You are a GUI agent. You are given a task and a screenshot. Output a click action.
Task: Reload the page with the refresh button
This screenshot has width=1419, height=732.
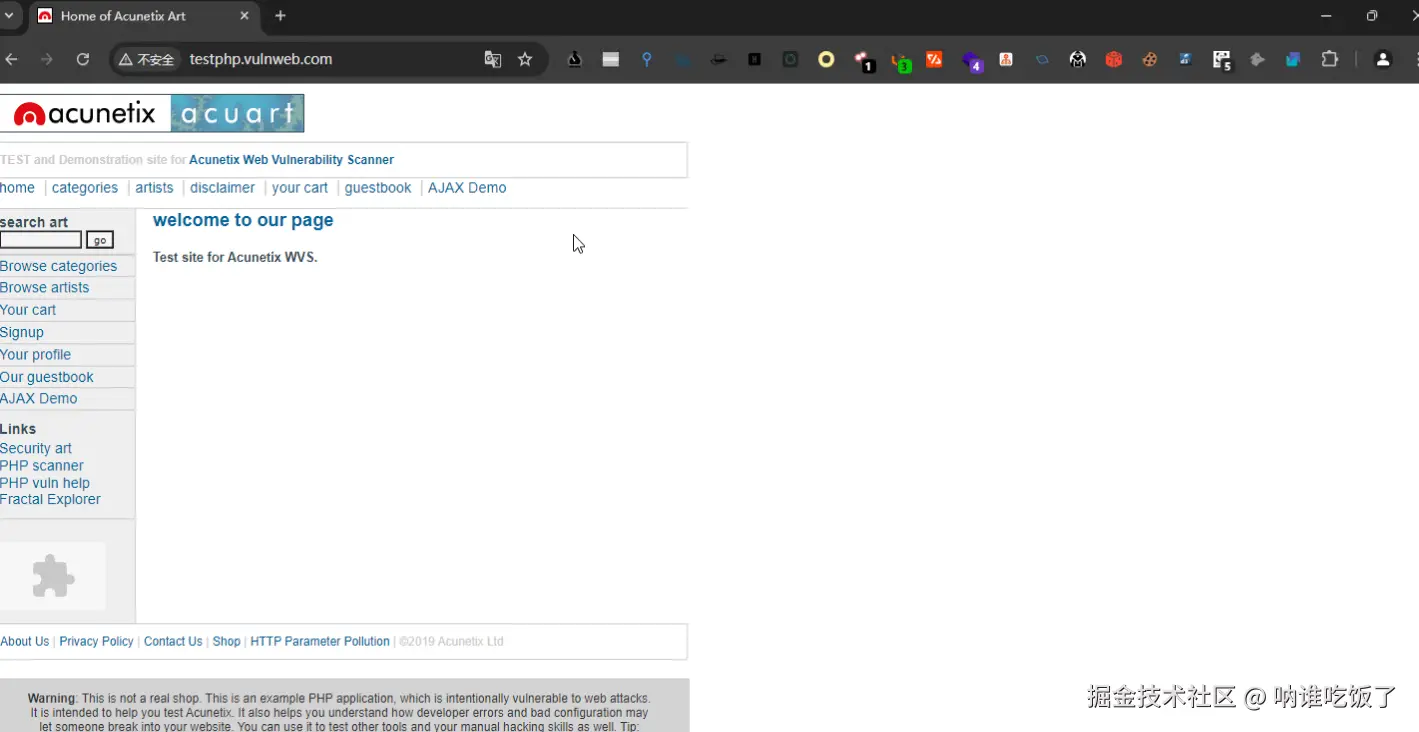click(x=83, y=59)
